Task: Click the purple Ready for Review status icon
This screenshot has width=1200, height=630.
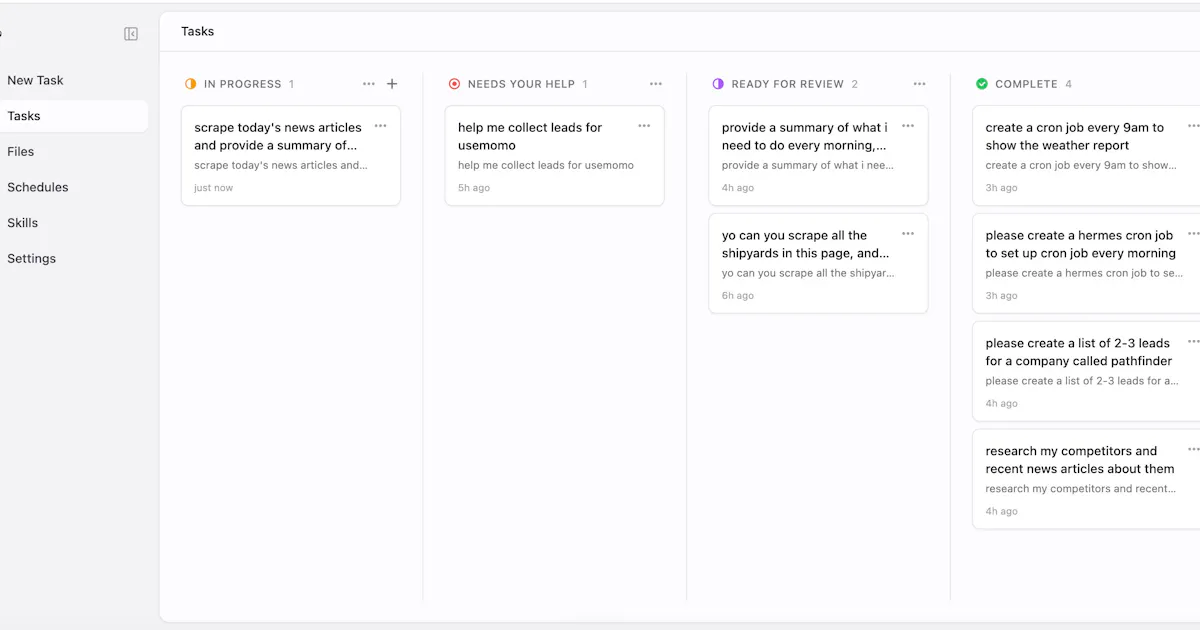Action: click(x=718, y=84)
